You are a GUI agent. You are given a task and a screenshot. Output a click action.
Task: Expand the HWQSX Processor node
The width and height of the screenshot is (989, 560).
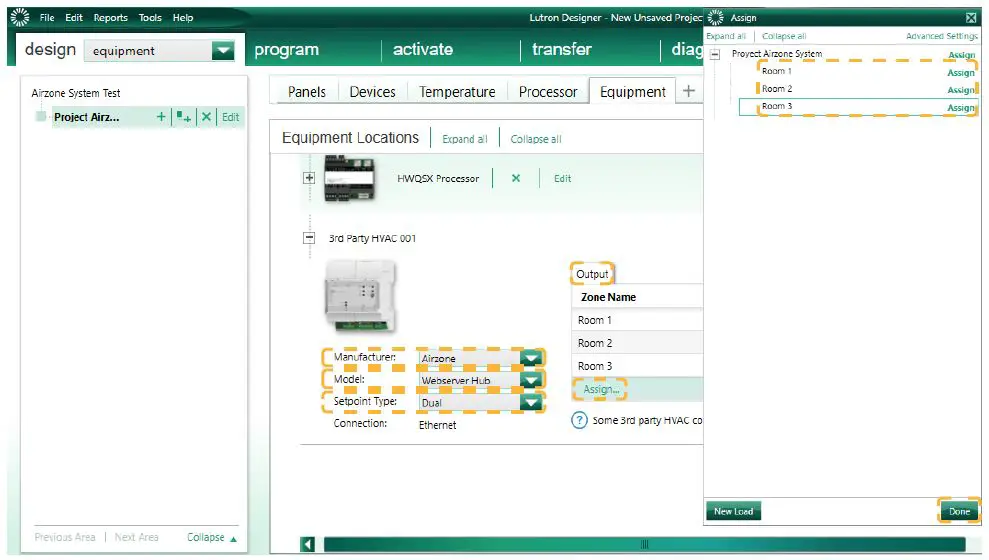pos(309,178)
